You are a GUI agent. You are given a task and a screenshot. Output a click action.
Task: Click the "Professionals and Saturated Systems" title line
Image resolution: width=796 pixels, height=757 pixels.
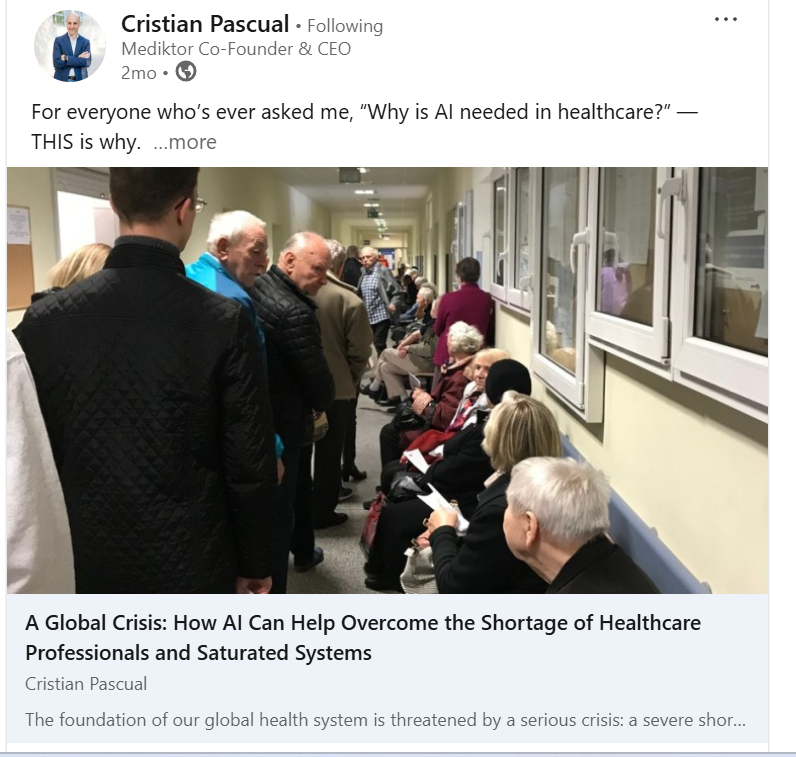coord(198,653)
